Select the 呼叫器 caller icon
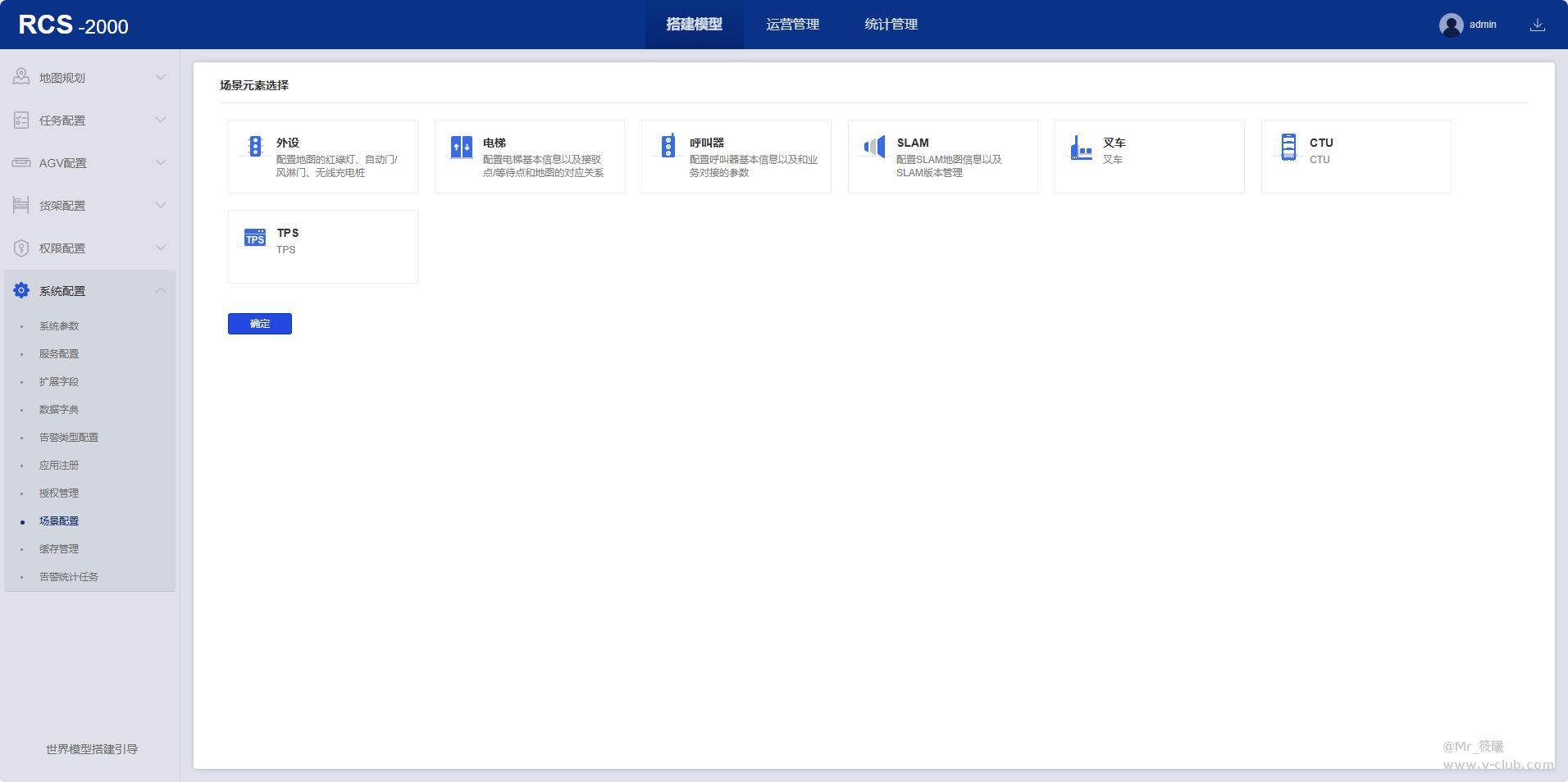The height and width of the screenshot is (782, 1568). [x=668, y=146]
